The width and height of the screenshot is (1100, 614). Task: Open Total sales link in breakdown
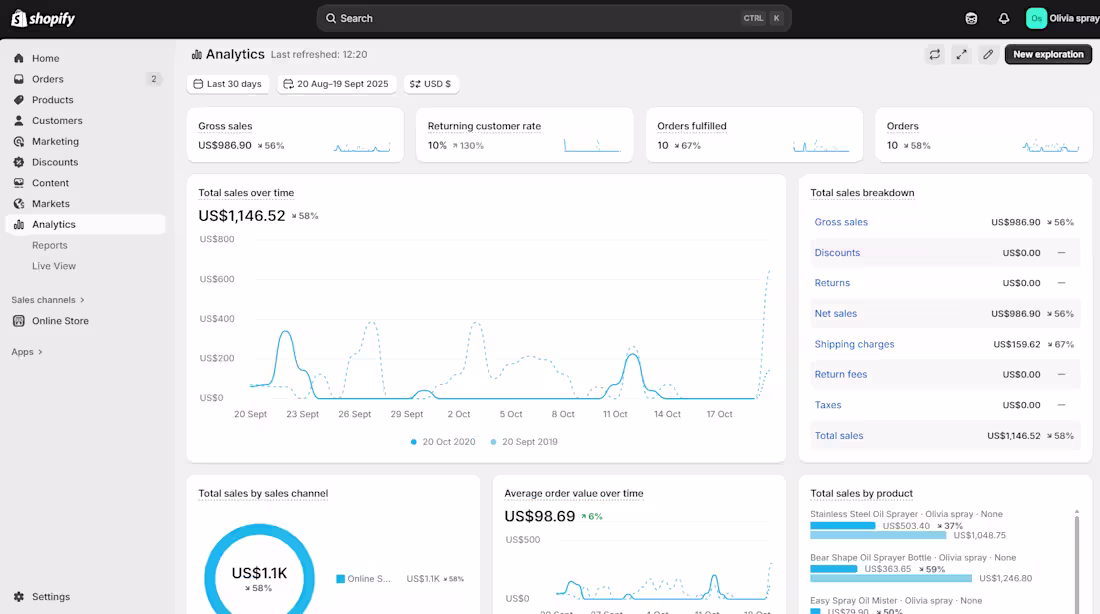tap(839, 436)
